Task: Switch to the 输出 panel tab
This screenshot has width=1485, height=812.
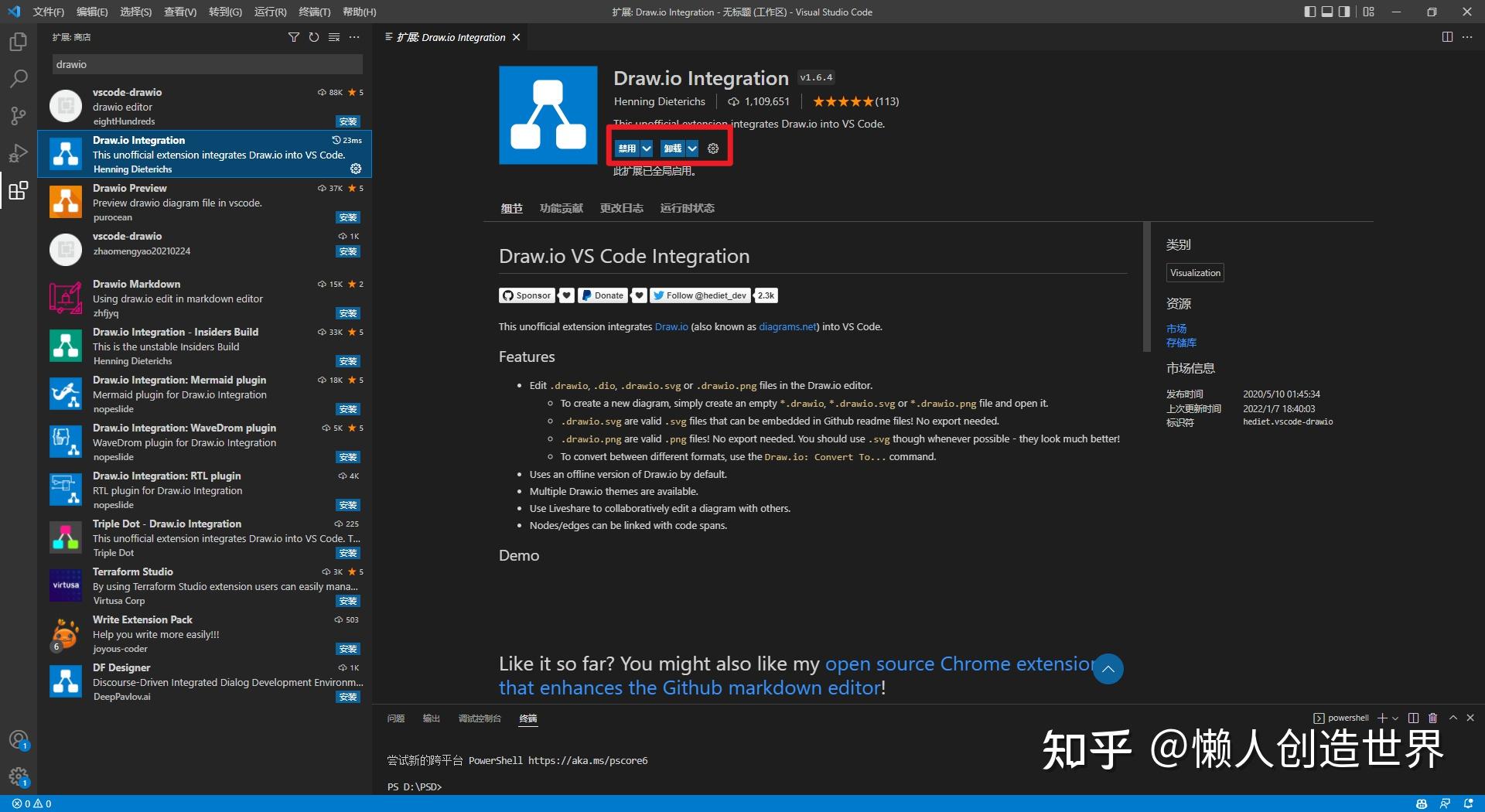Action: pos(432,718)
